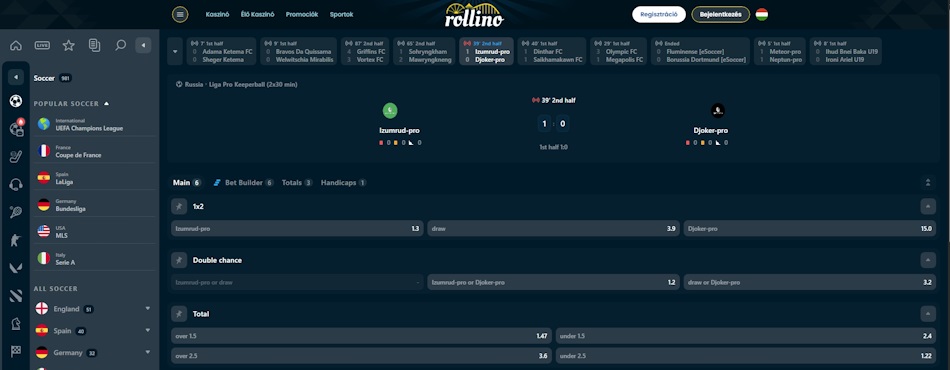Select the headset esports icon

tap(16, 185)
